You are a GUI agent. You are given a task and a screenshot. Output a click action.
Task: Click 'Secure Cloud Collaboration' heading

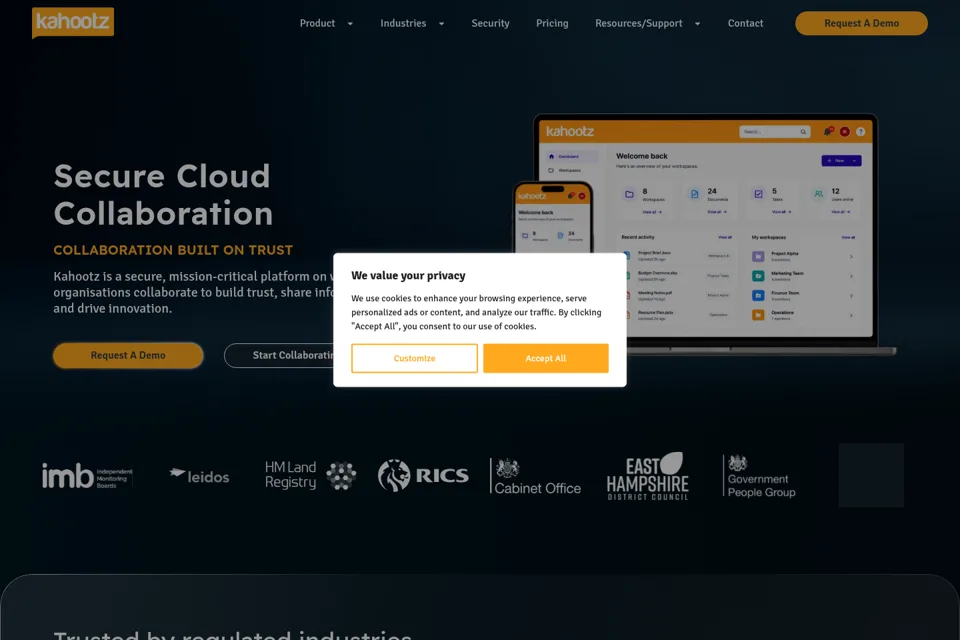click(163, 195)
